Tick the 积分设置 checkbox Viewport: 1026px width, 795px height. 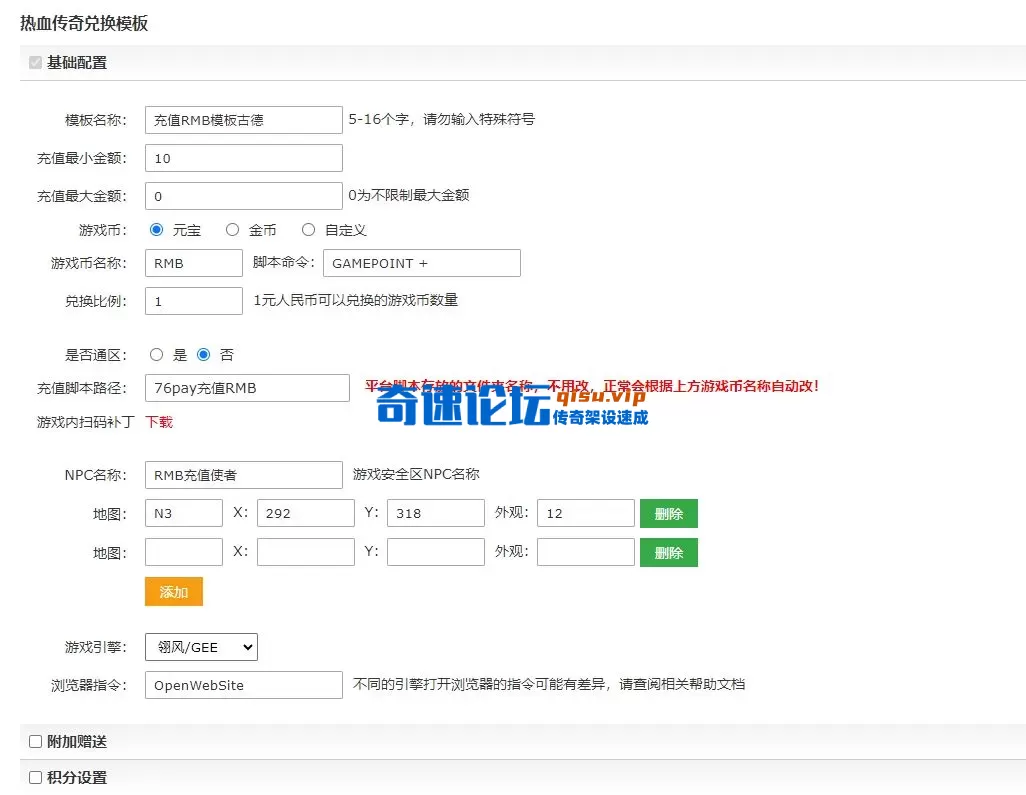[x=35, y=777]
